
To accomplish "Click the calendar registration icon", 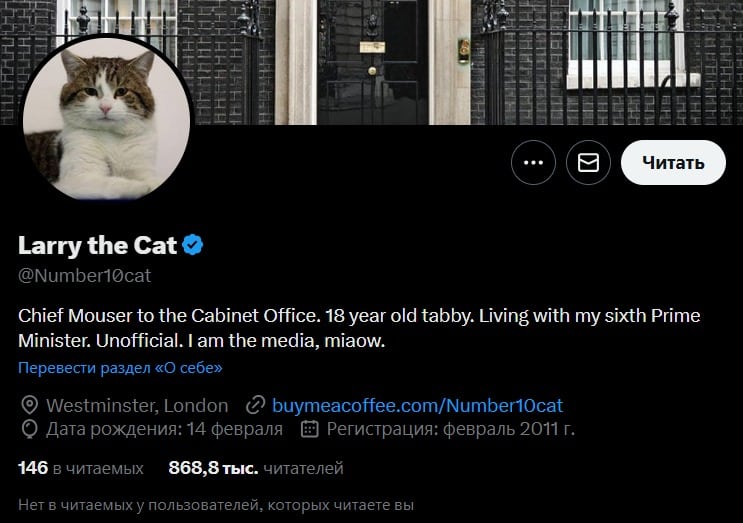I will tap(310, 429).
